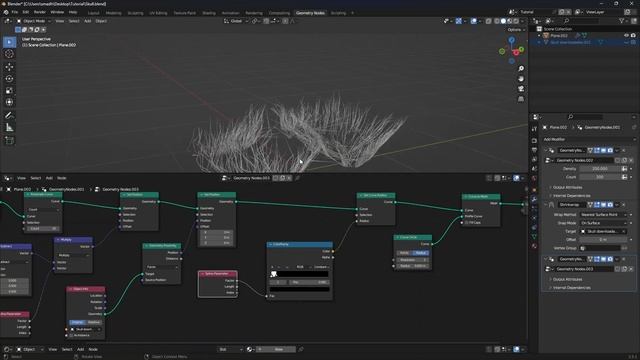Click the Blender logo menu icon

[6, 12]
